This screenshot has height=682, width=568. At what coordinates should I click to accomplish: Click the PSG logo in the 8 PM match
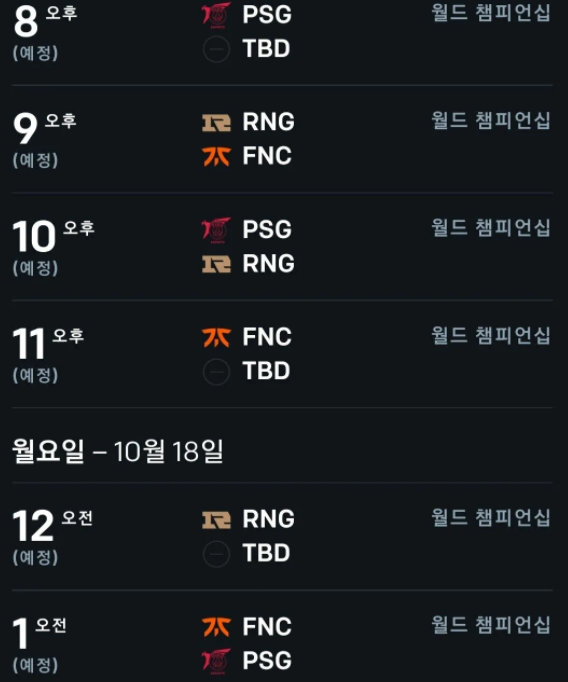216,15
